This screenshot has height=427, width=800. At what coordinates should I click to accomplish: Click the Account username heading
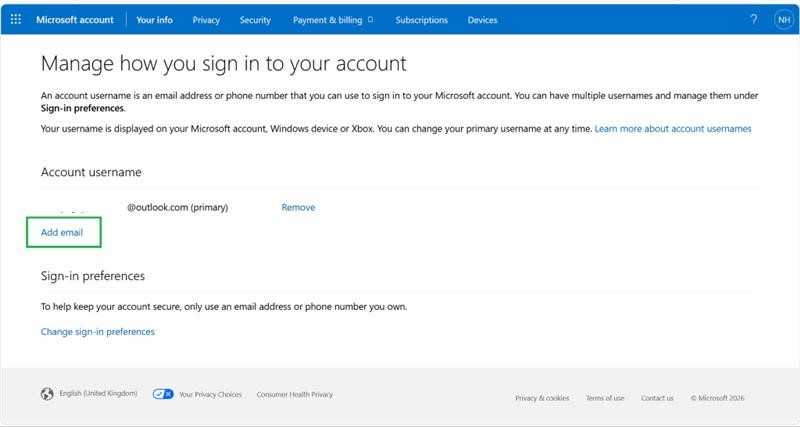pos(91,172)
